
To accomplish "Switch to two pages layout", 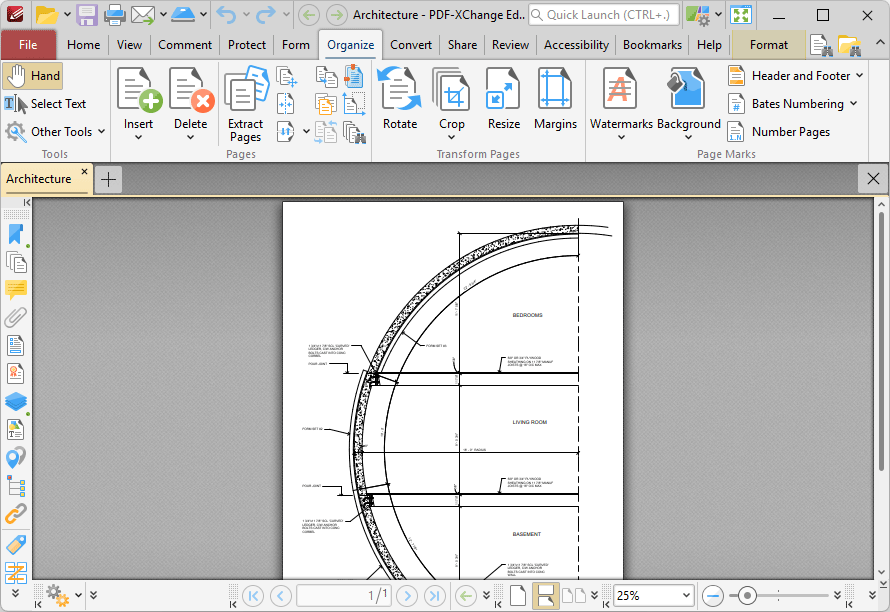I will 574,596.
